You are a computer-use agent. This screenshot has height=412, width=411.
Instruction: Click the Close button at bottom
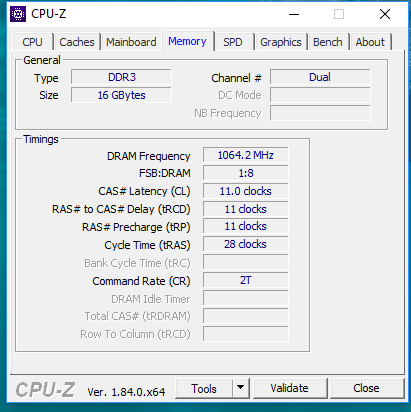coord(366,388)
